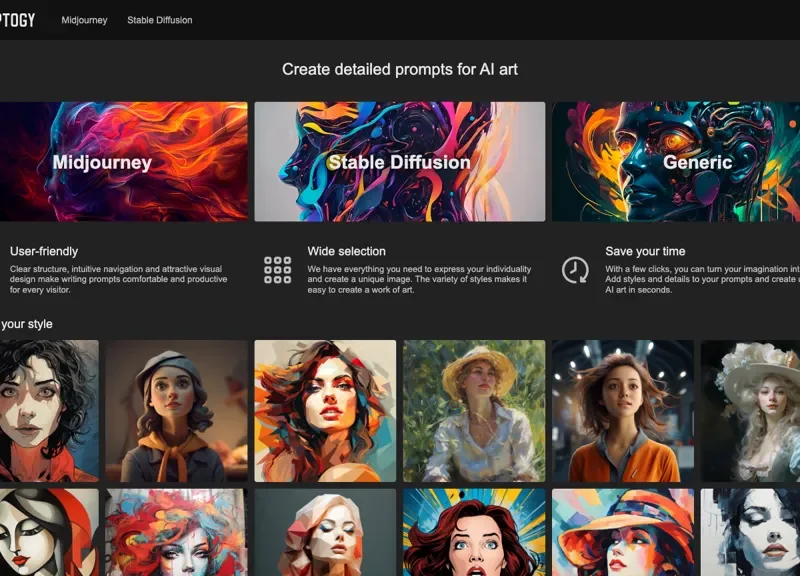Image resolution: width=800 pixels, height=576 pixels.
Task: Open Midjourney in the top navigation
Action: click(84, 20)
